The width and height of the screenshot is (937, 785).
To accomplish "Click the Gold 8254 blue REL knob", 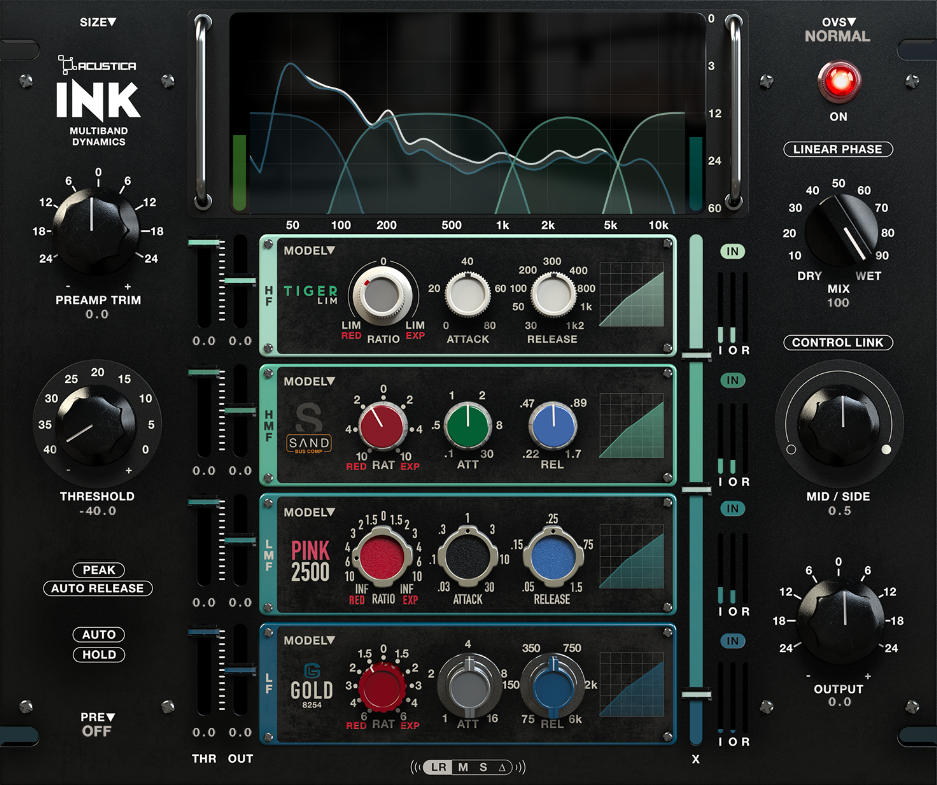I will tap(553, 686).
